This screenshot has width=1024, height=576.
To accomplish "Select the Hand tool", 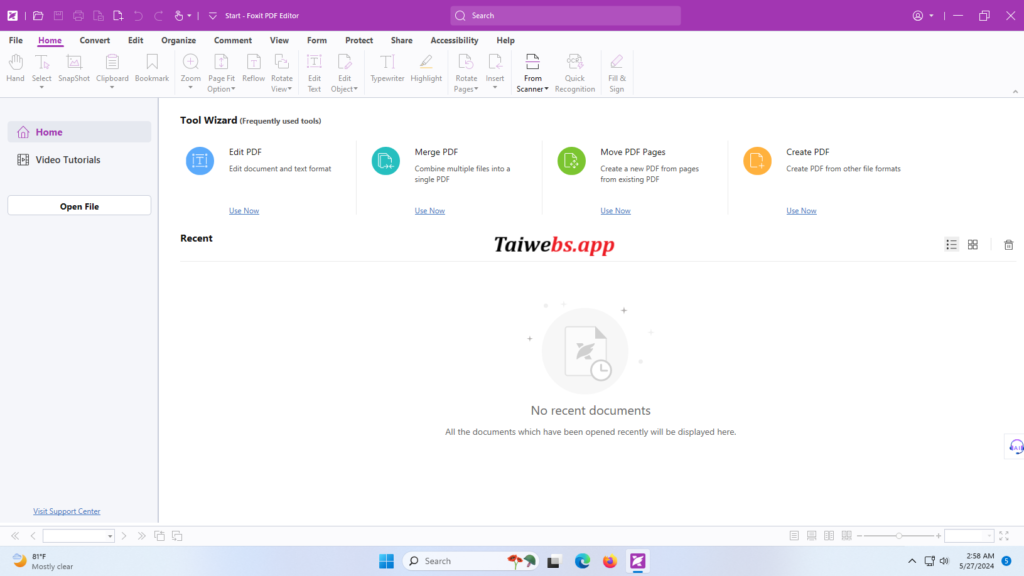I will (x=15, y=69).
